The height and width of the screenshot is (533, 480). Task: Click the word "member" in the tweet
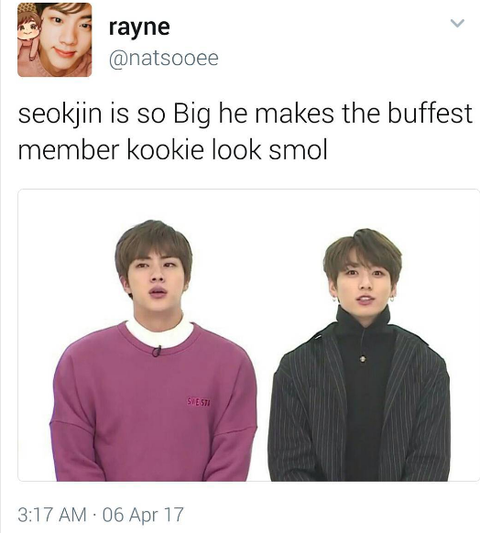(68, 149)
